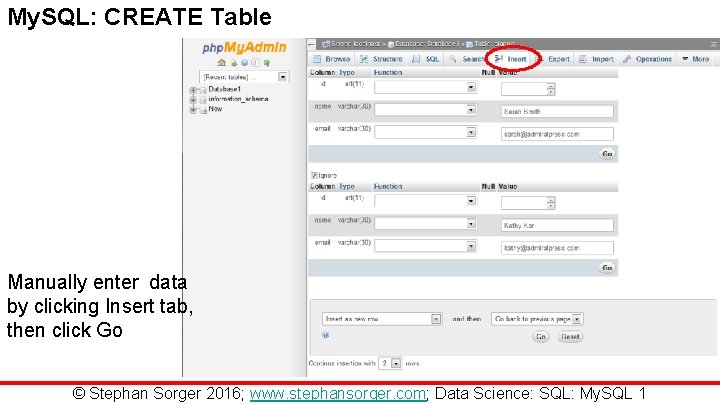The width and height of the screenshot is (720, 405).
Task: Expand the Database1 tree node
Action: click(193, 90)
